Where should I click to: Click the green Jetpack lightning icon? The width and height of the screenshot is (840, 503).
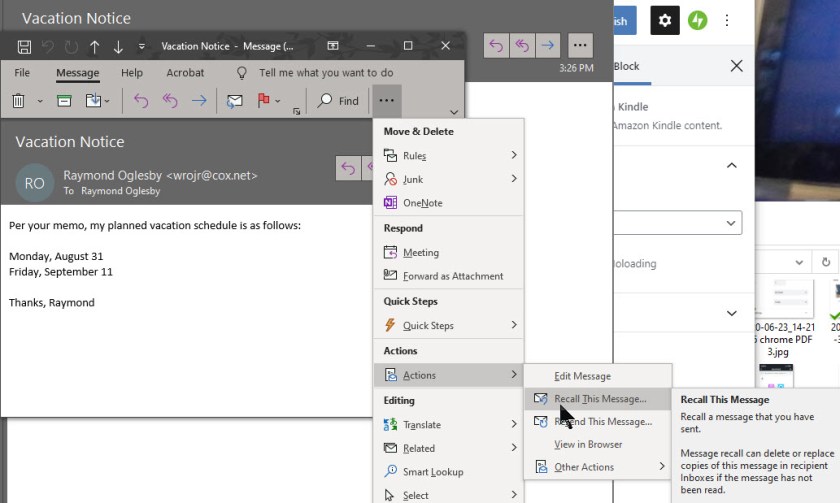698,20
